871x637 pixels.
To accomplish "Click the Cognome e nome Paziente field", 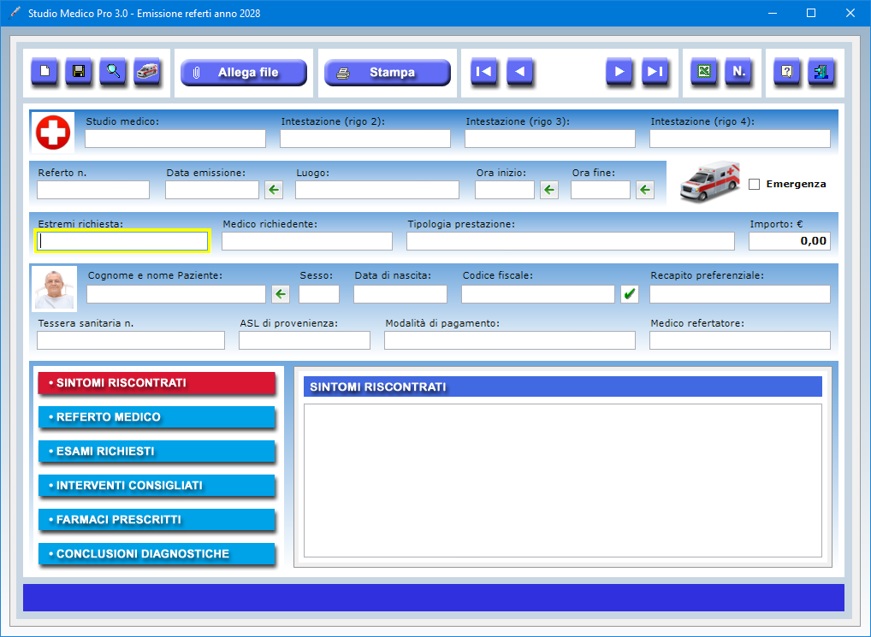I will tap(176, 294).
